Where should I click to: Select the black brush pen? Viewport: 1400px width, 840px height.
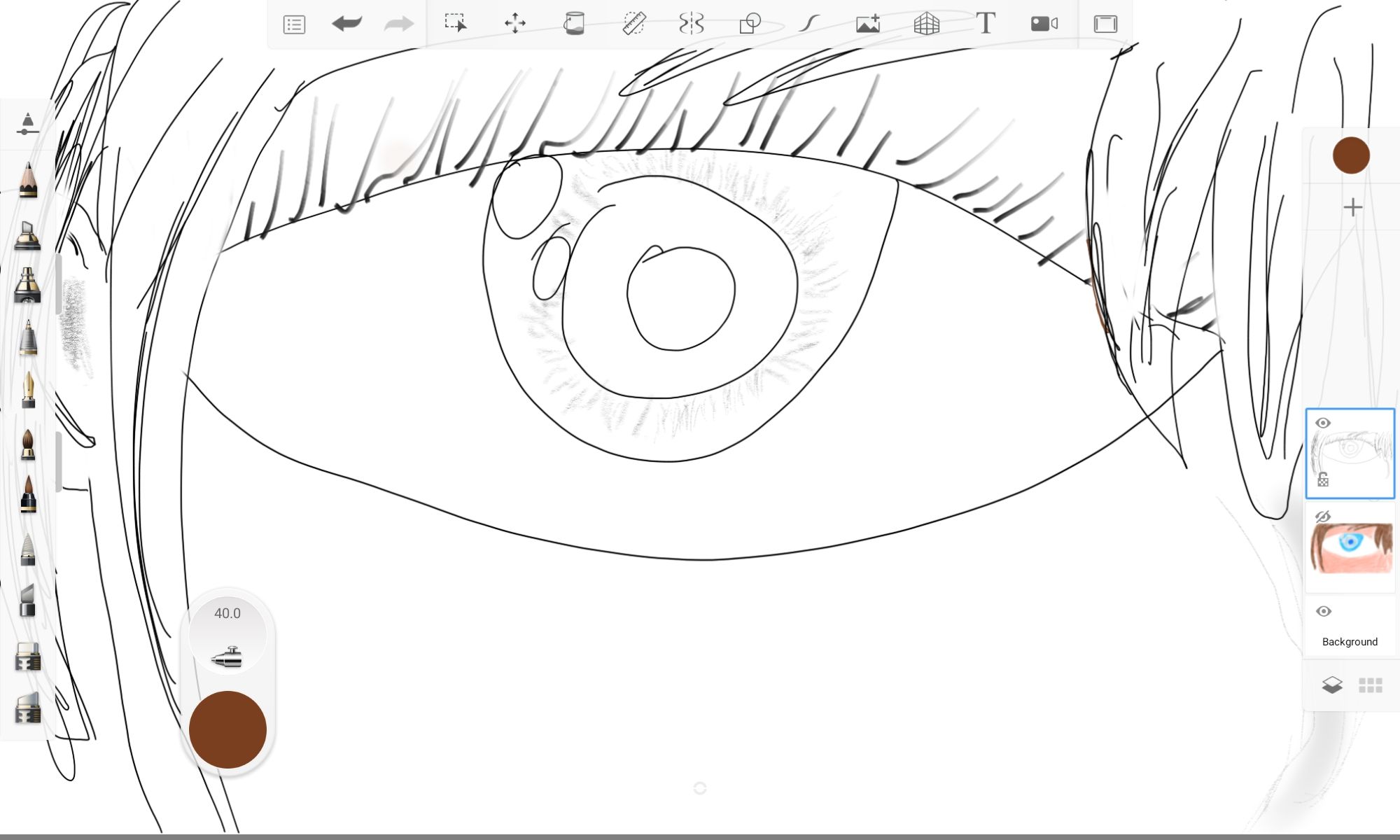click(x=27, y=494)
